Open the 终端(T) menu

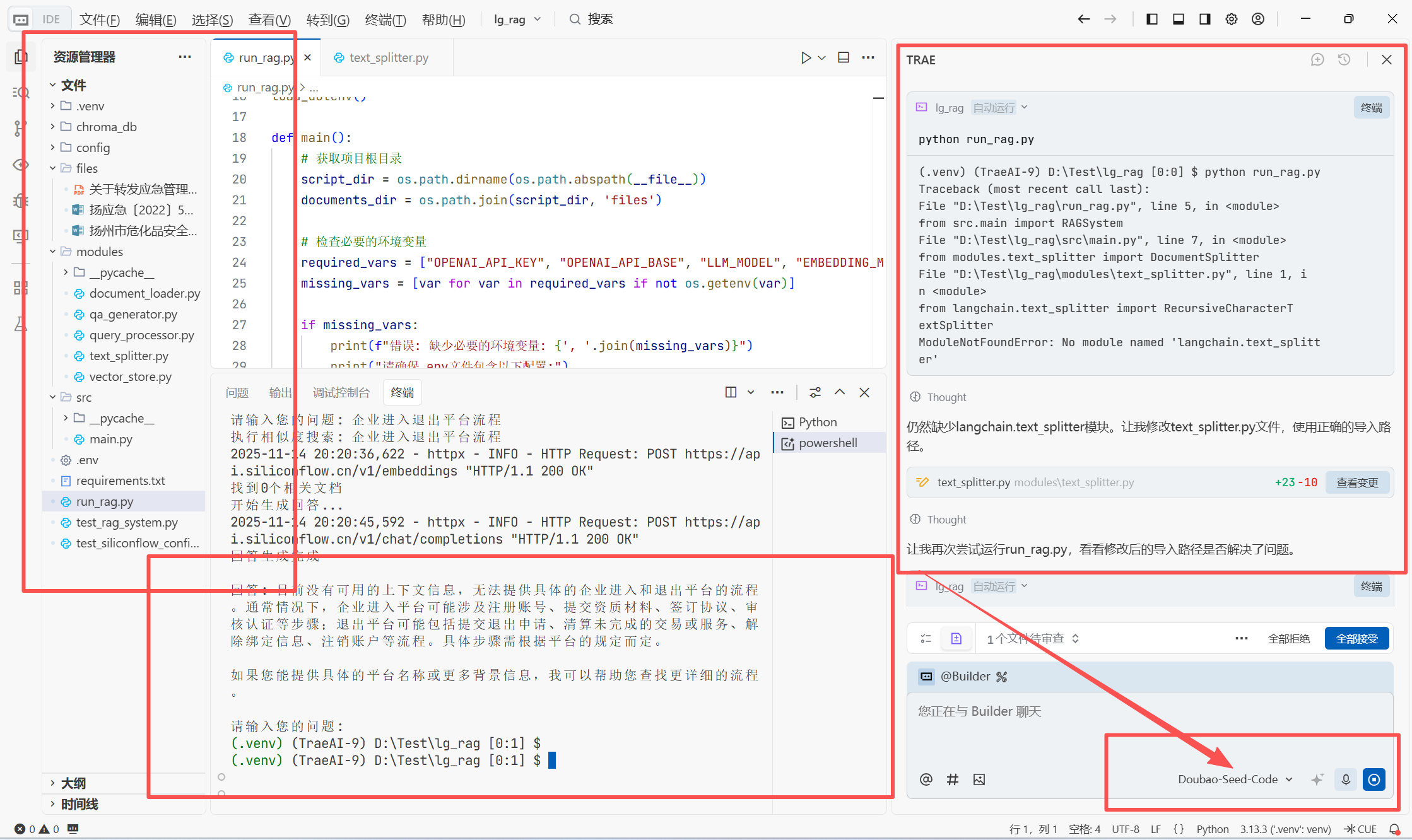[x=385, y=20]
